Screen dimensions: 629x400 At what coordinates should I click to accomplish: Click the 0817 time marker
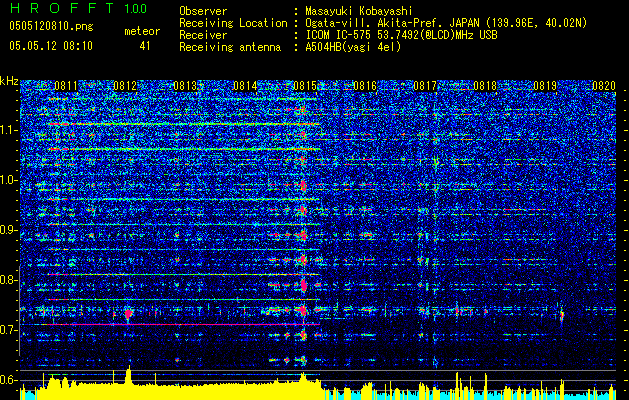[x=425, y=86]
